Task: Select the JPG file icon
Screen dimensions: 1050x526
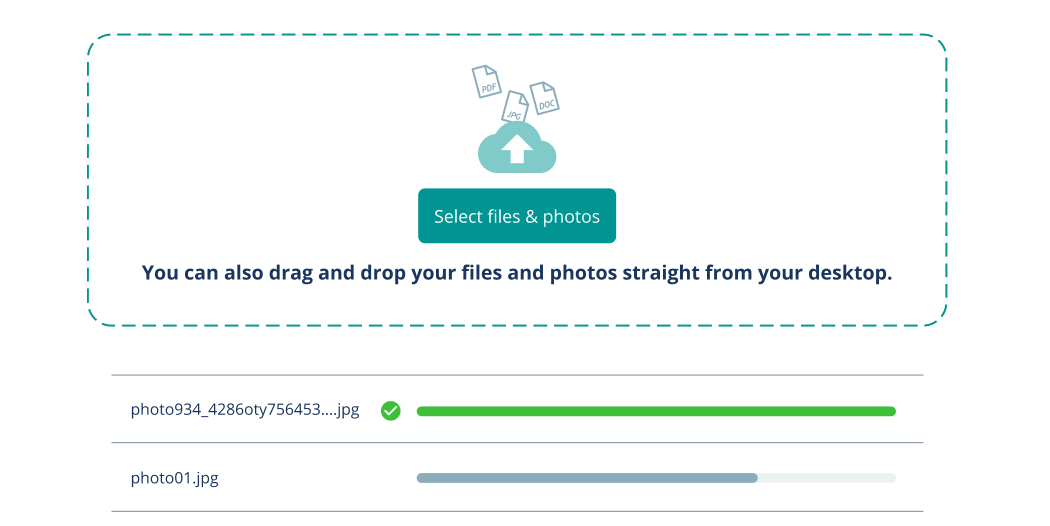Action: pos(515,107)
